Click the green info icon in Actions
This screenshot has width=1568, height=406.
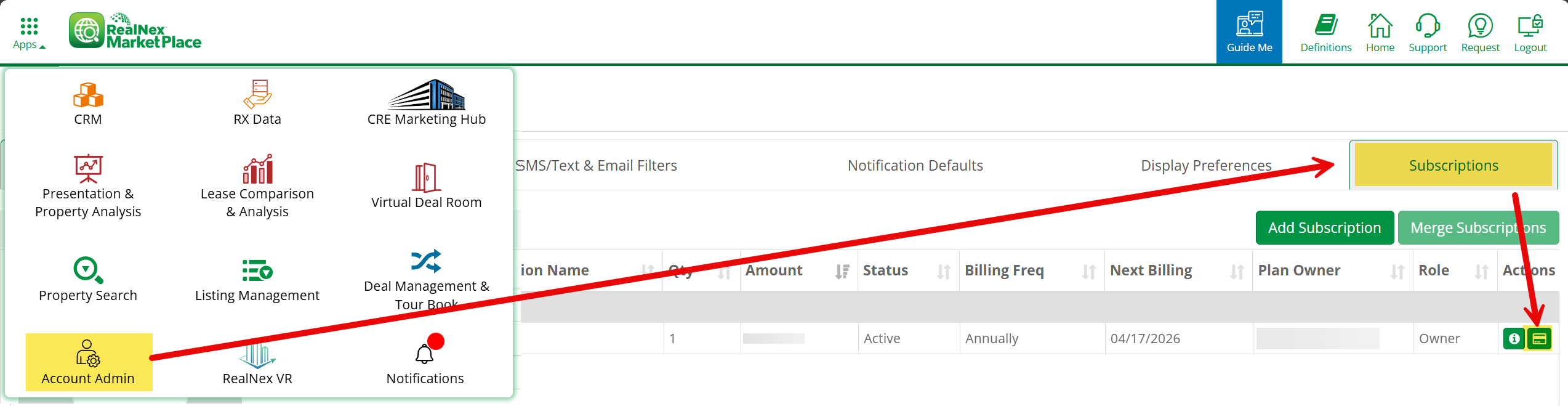(x=1514, y=338)
